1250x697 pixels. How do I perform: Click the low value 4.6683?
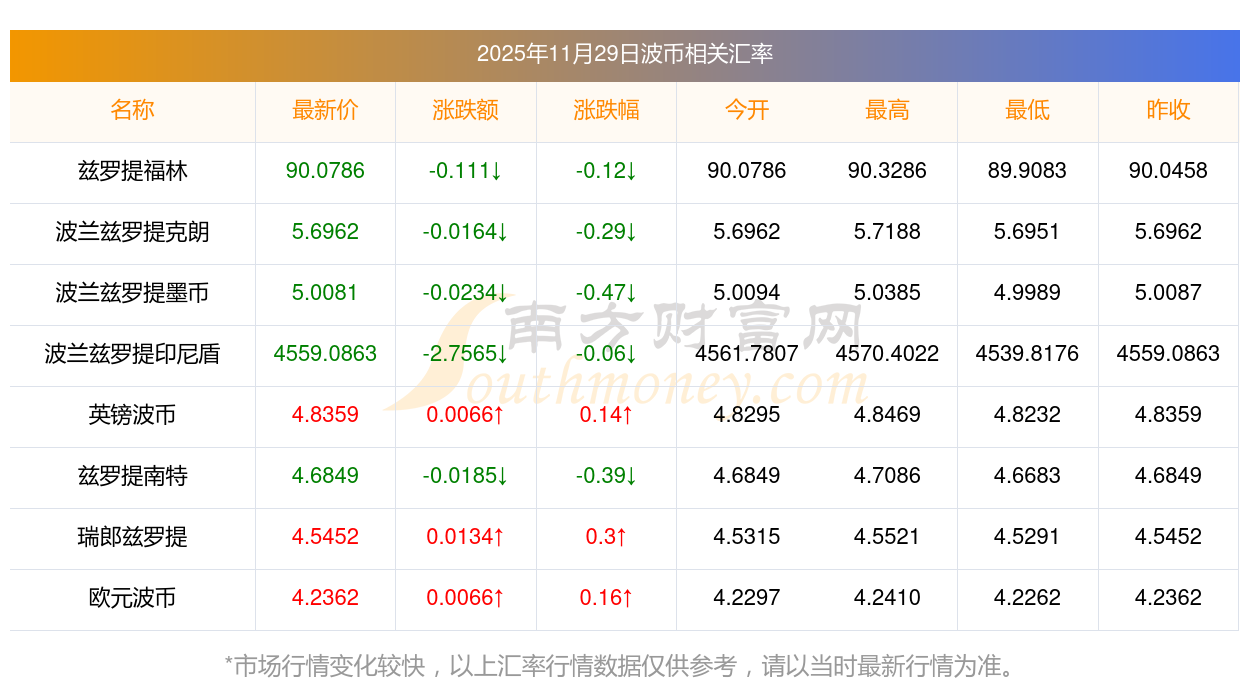[x=1028, y=476]
